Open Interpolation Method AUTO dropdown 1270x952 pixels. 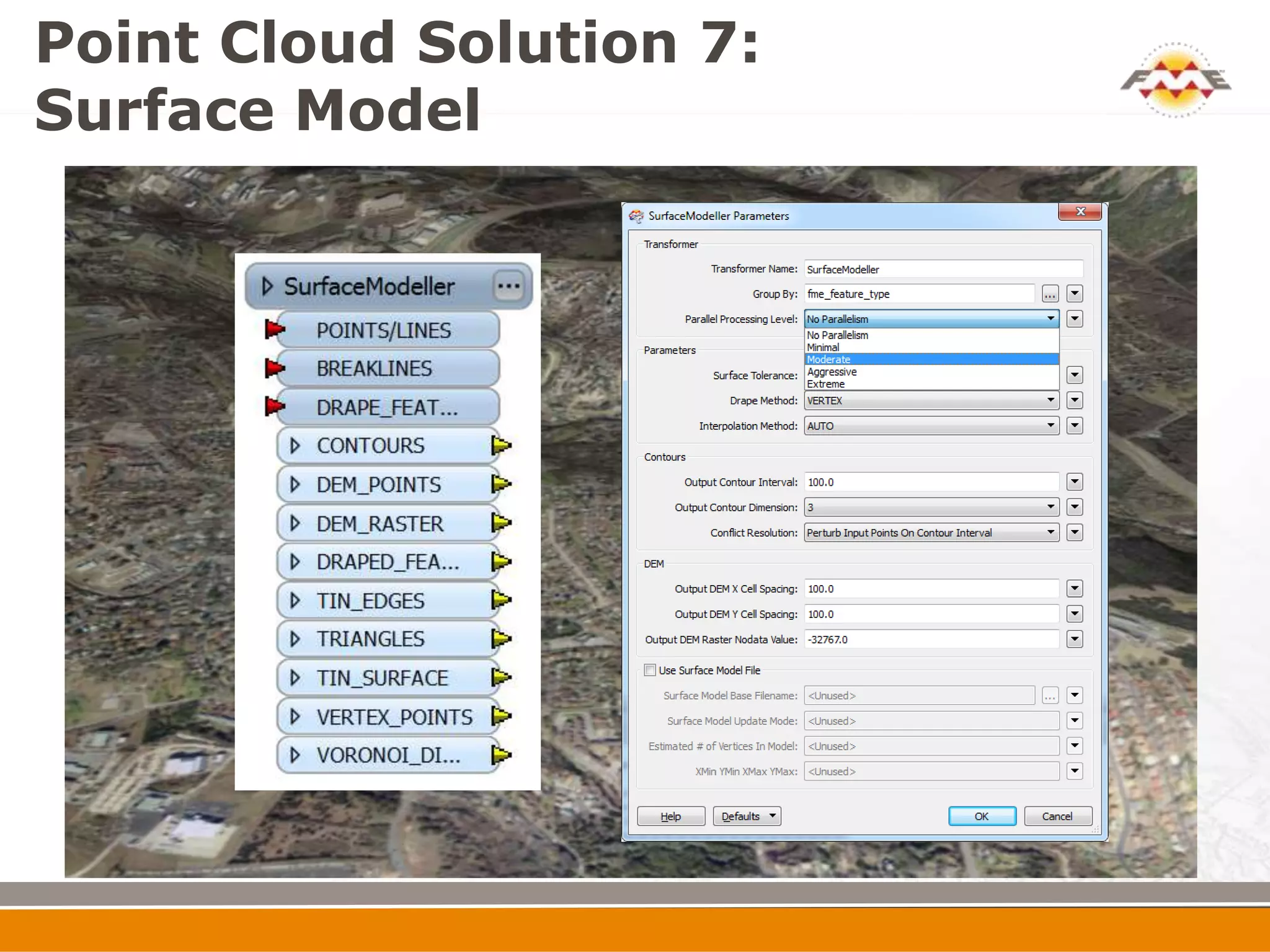pos(931,426)
